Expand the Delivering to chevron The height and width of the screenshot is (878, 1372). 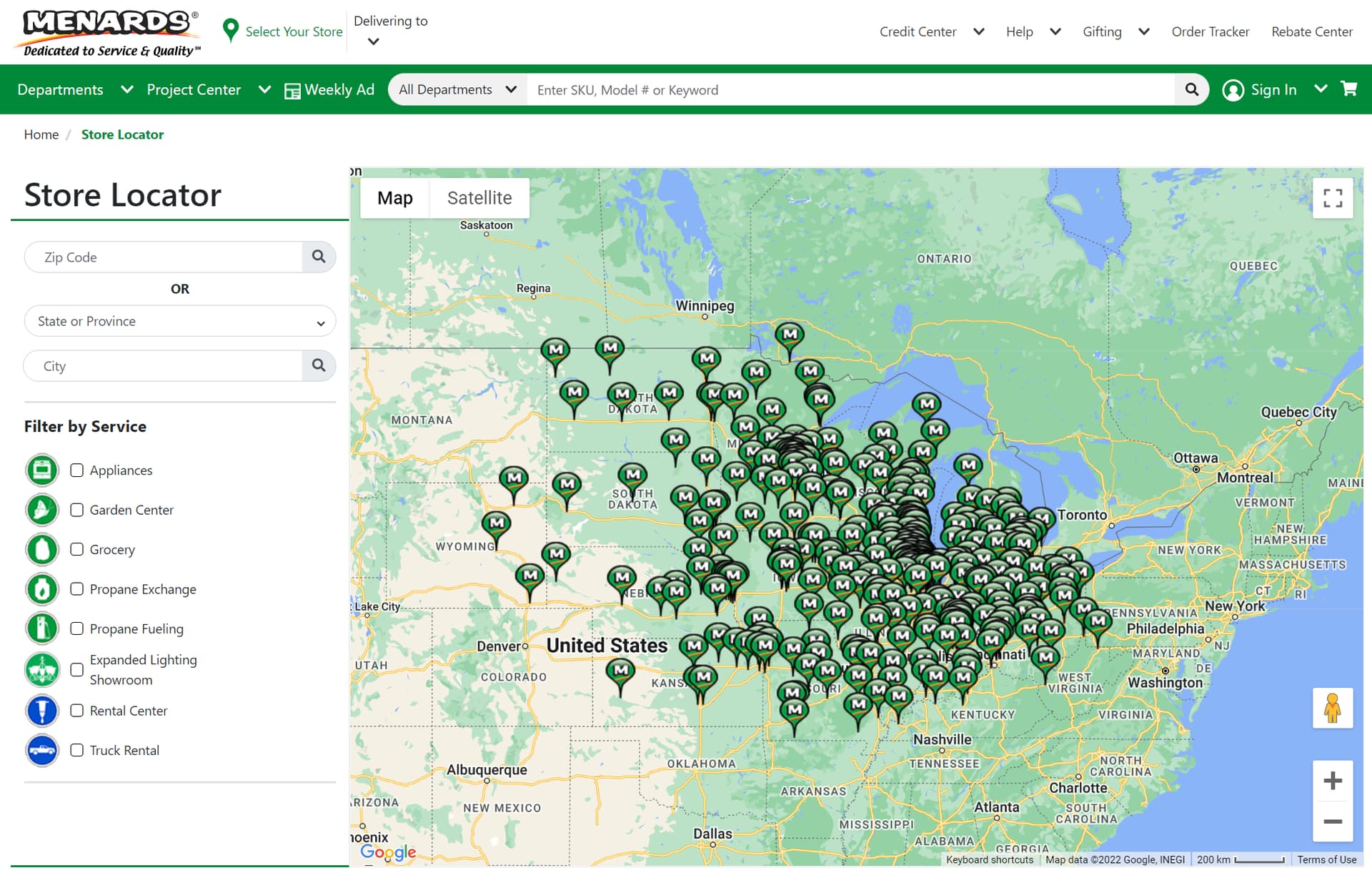click(373, 41)
